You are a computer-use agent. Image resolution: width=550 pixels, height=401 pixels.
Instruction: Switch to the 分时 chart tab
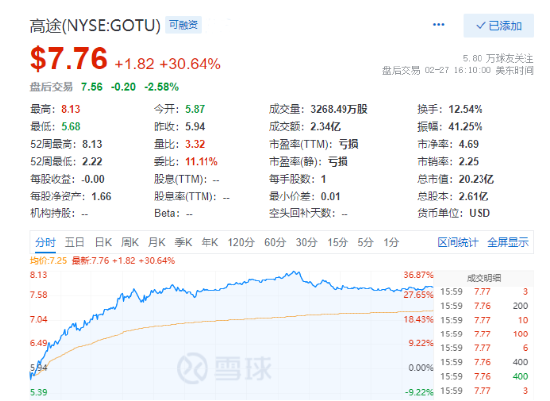[45, 242]
